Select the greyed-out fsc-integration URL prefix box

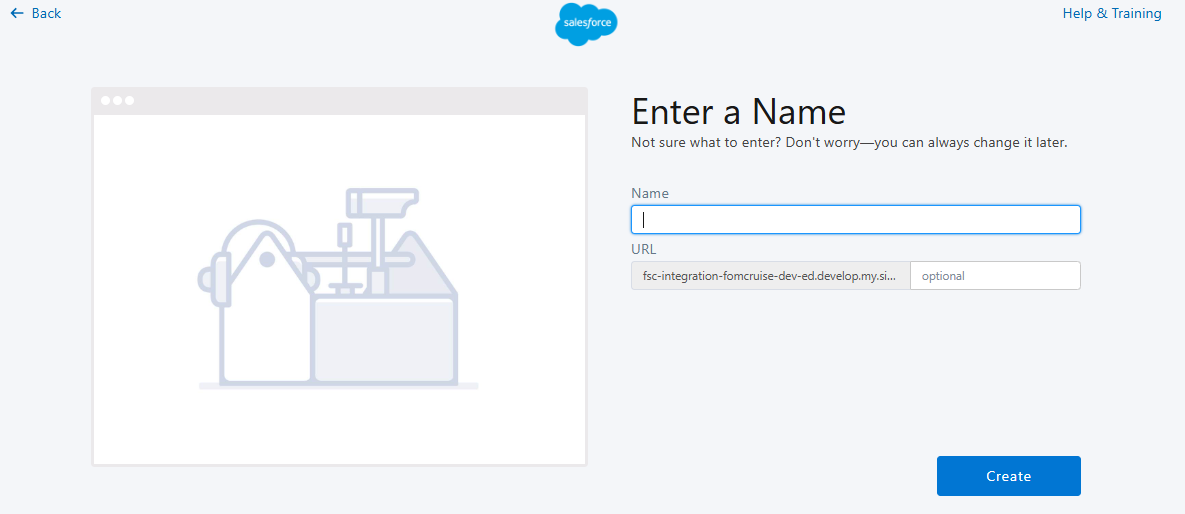tap(770, 276)
